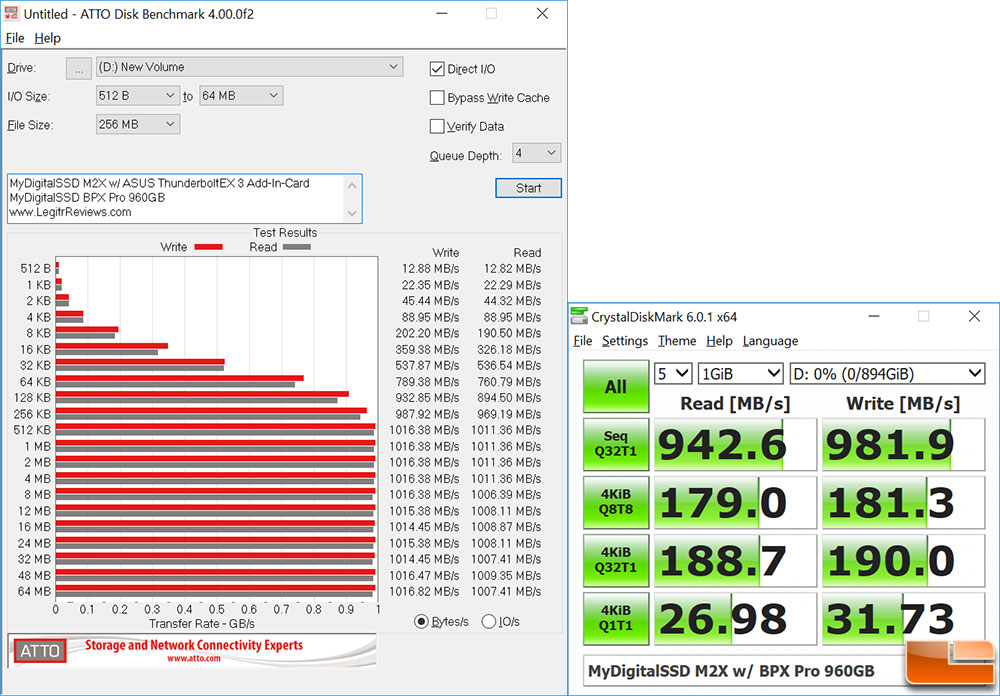Screen dimensions: 1000x696
Task: Open the Queue Depth dropdown
Action: (536, 153)
